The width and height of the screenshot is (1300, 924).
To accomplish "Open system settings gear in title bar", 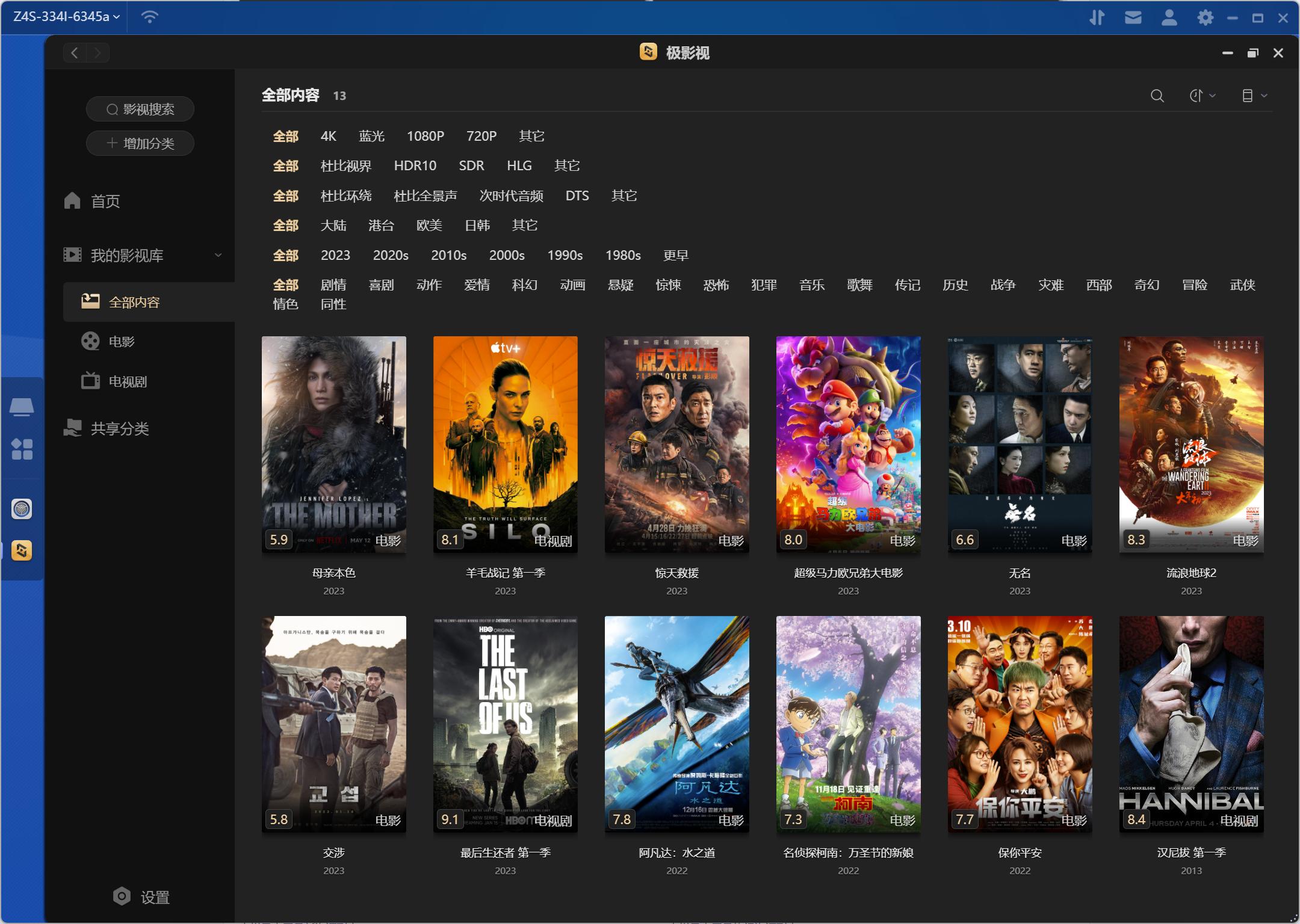I will (1204, 17).
